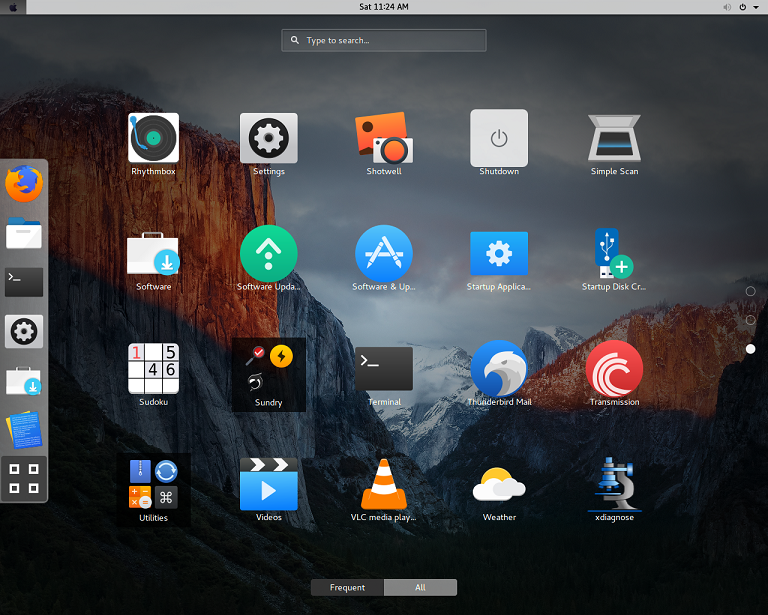The image size is (768, 615).
Task: Switch to the Frequent tab
Action: [x=347, y=587]
